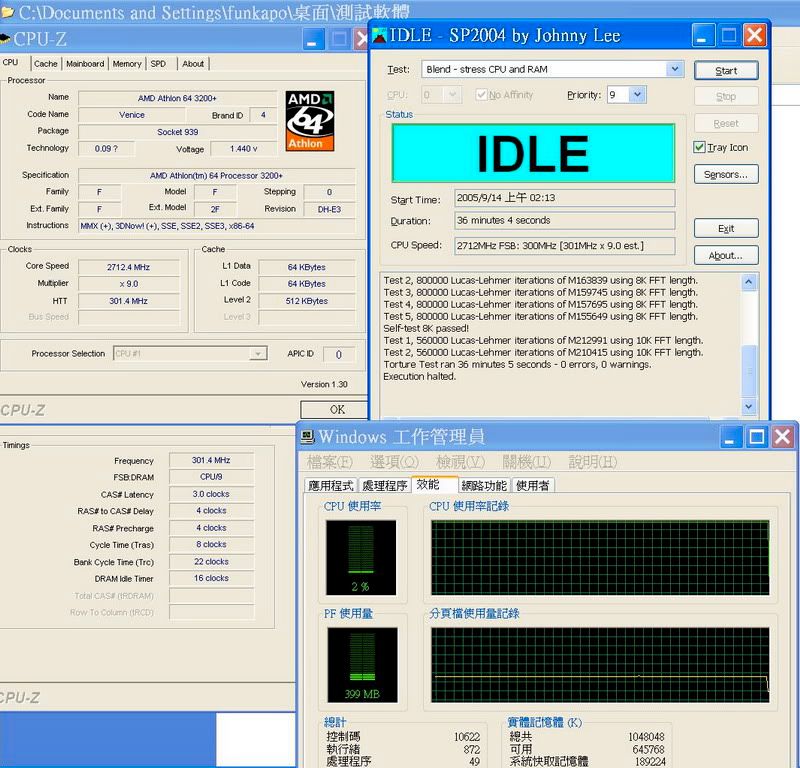Click the Multiplier value x 9.0
The height and width of the screenshot is (768, 800).
point(129,284)
